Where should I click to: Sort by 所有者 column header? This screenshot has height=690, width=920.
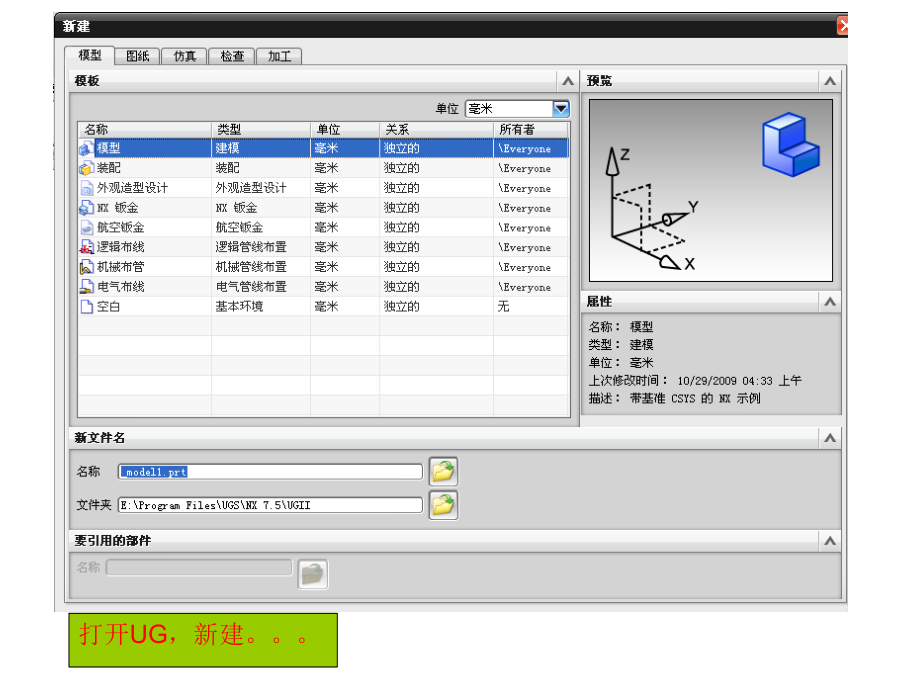pyautogui.click(x=531, y=130)
